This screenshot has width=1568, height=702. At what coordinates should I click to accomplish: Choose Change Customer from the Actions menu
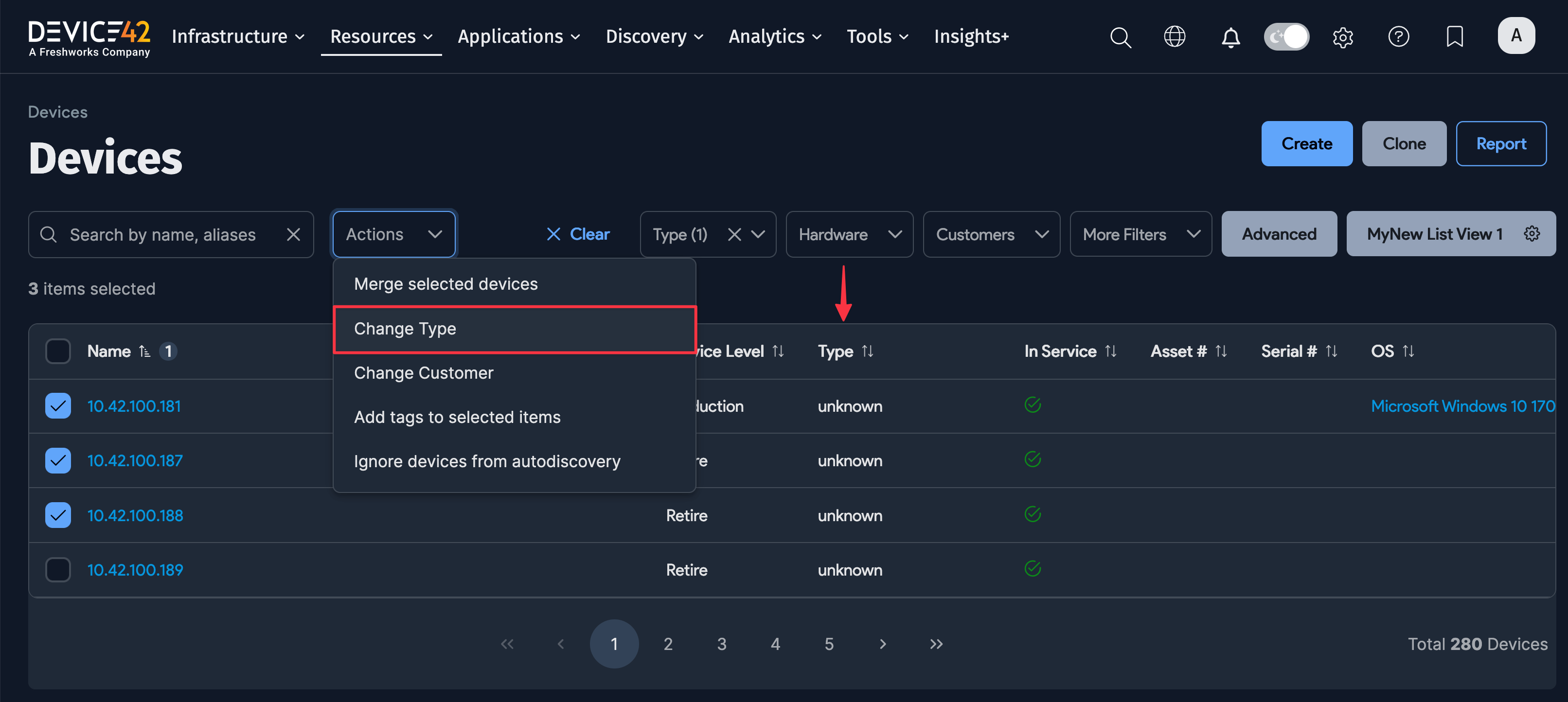[424, 372]
